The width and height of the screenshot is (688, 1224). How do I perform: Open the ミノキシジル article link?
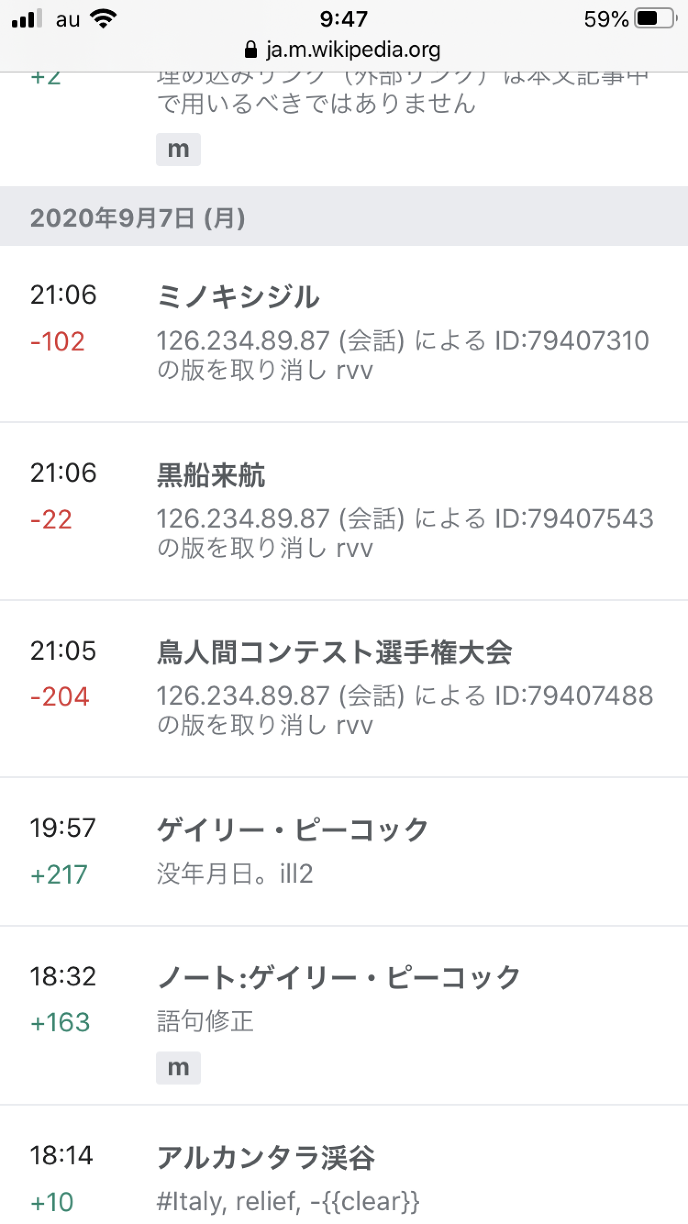238,297
